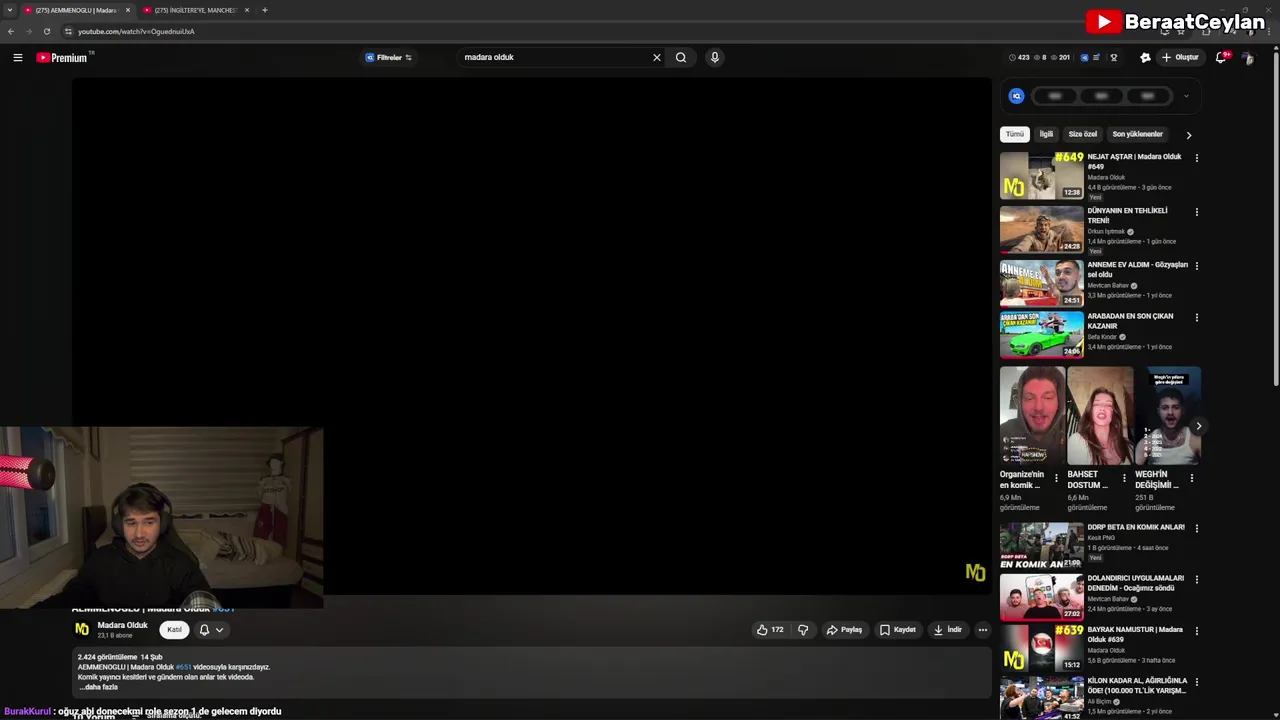Image resolution: width=1280 pixels, height=720 pixels.
Task: Open the YouTube hamburger guide menu
Action: [18, 57]
